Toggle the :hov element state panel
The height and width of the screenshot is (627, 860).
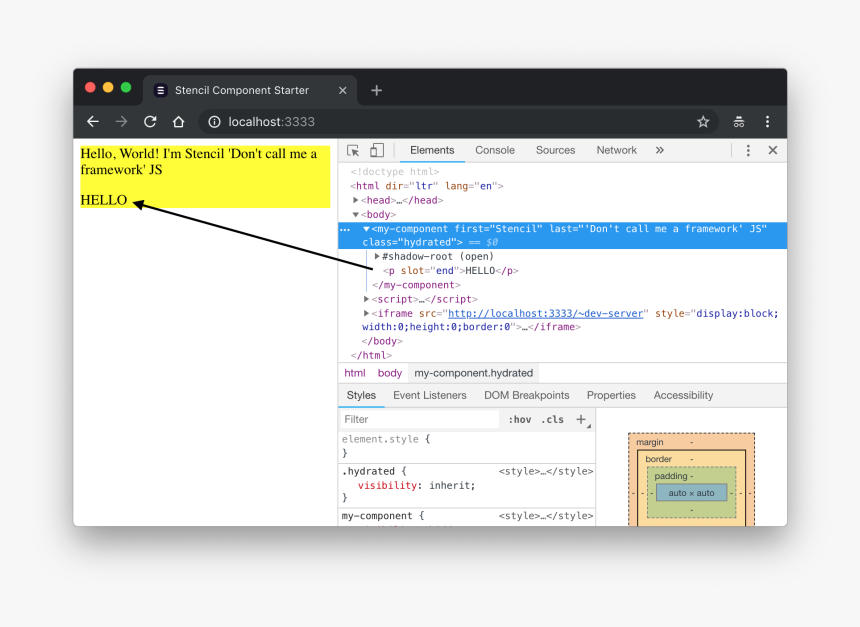coord(519,420)
